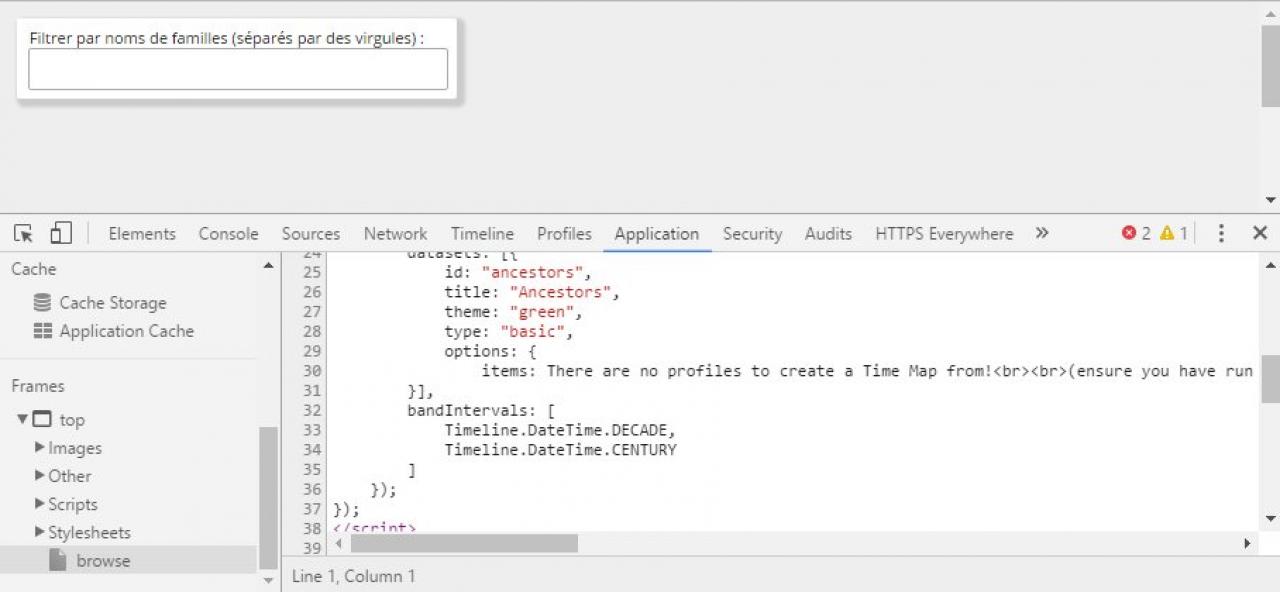The height and width of the screenshot is (592, 1280).
Task: Switch to the Console tab
Action: point(228,234)
